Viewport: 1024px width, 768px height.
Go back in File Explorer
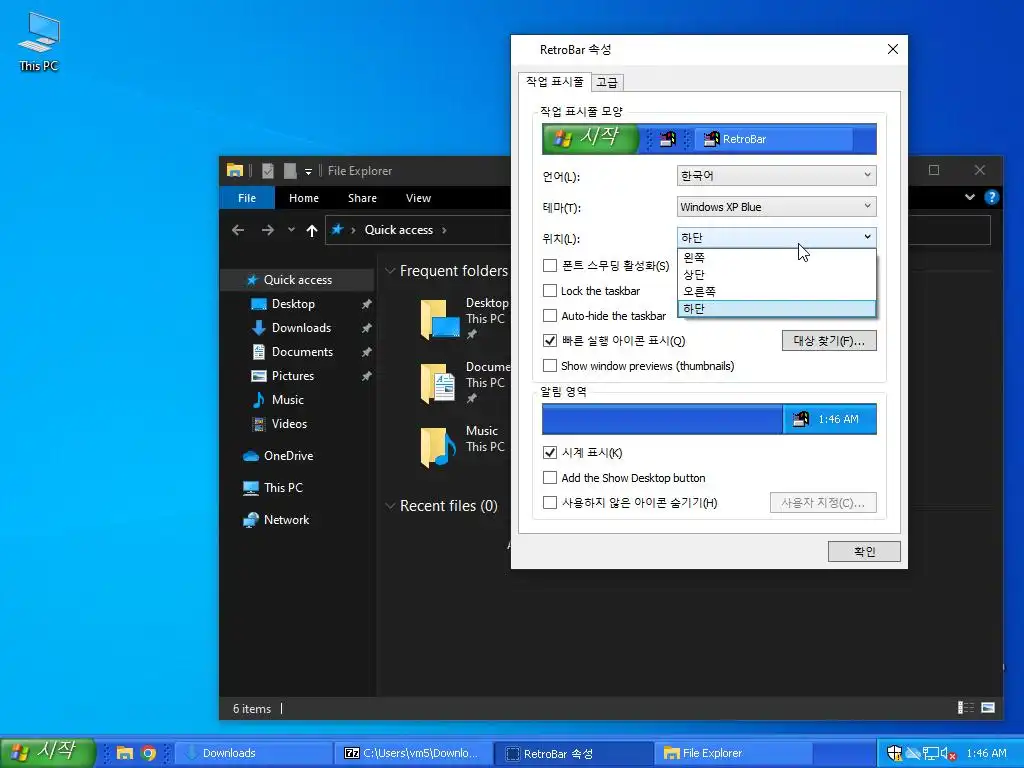click(238, 230)
